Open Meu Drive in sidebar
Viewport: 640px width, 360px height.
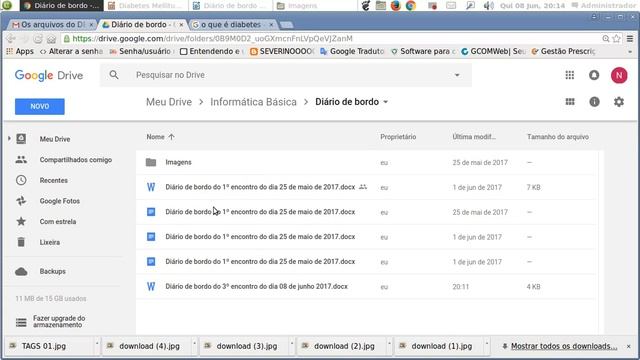tap(55, 139)
